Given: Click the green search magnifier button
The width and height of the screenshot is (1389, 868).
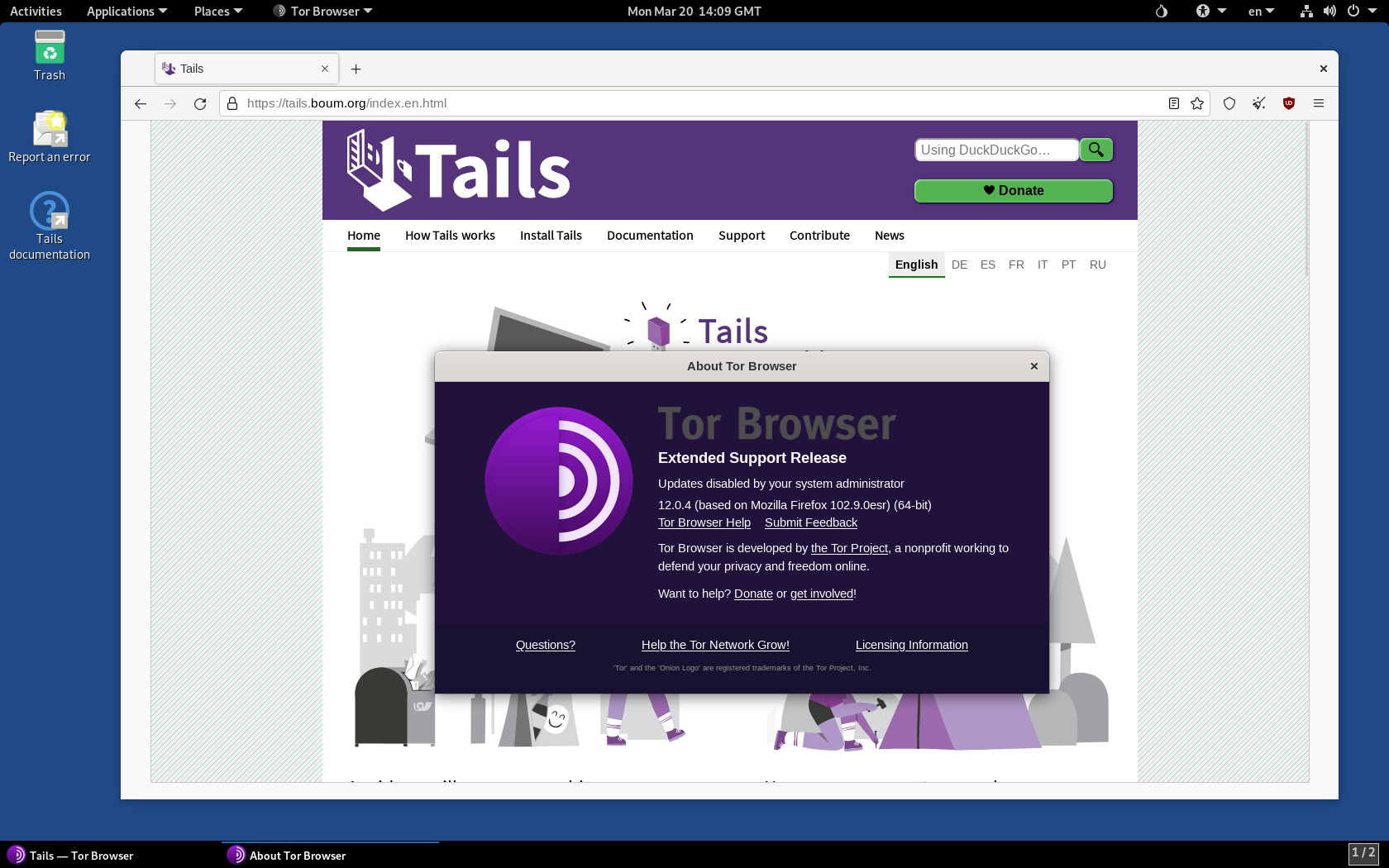Looking at the screenshot, I should pyautogui.click(x=1096, y=150).
